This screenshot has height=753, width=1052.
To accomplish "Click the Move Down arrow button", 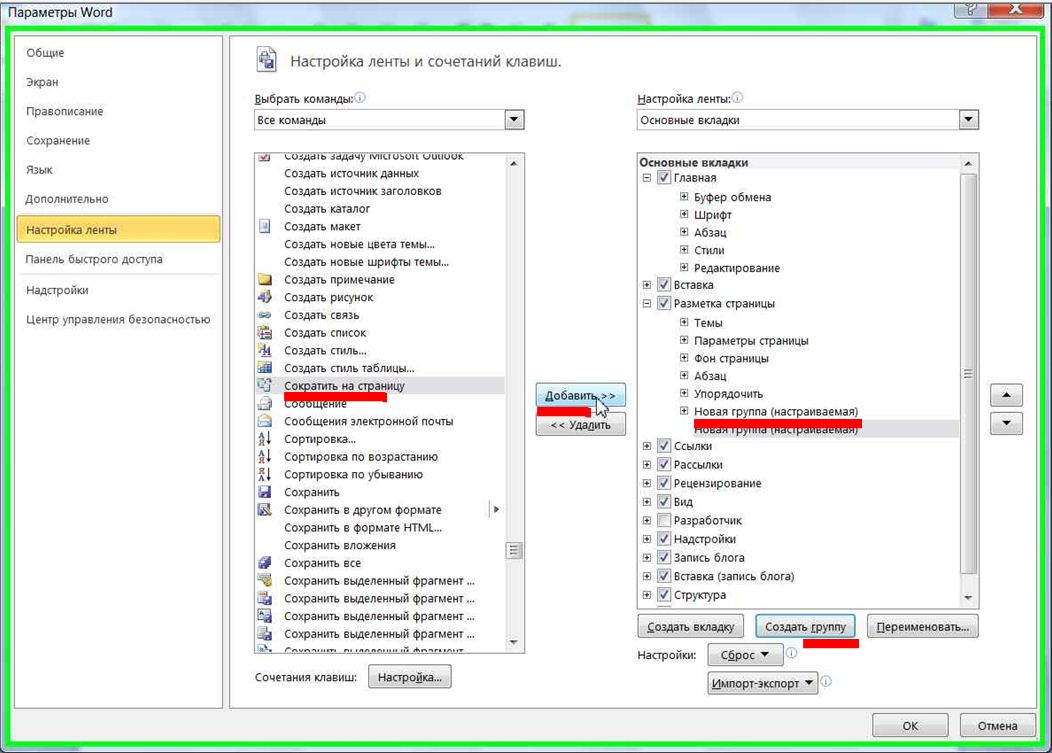I will [1006, 423].
